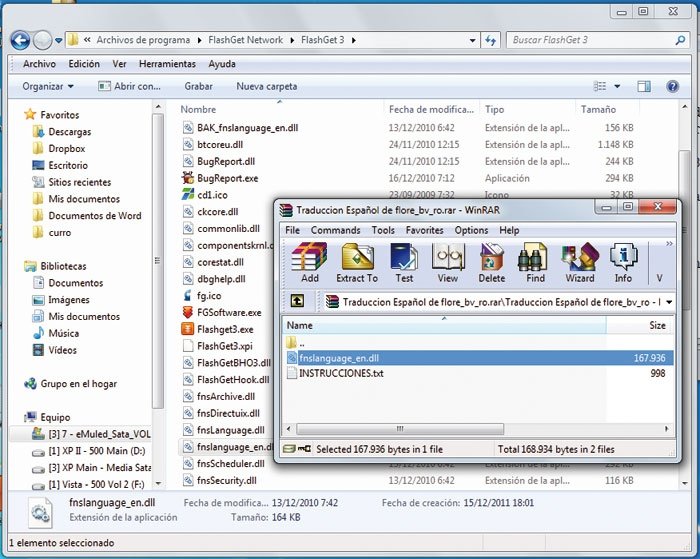Click the WinRAR Add toolbar icon

[x=309, y=262]
